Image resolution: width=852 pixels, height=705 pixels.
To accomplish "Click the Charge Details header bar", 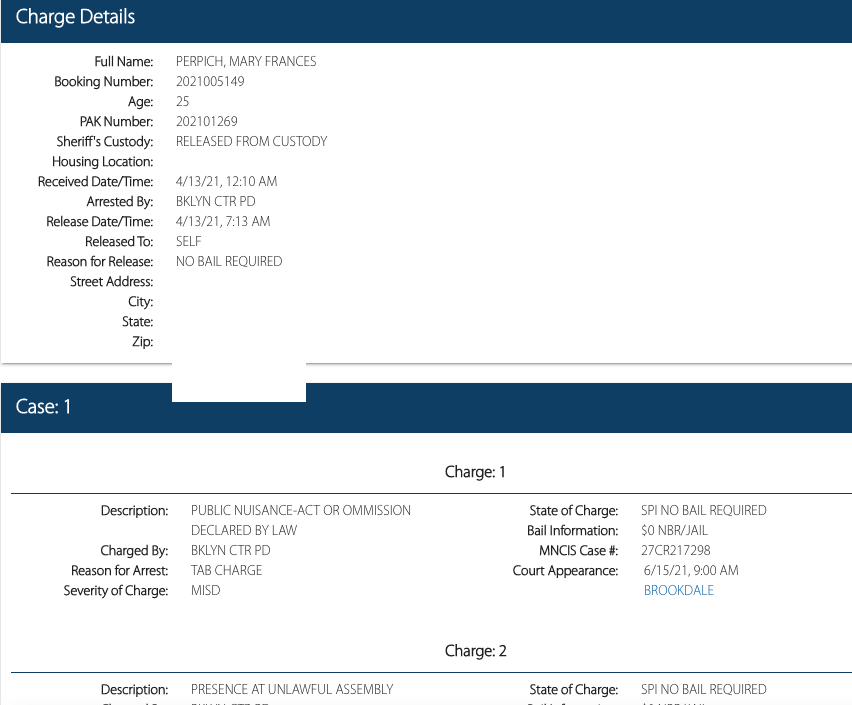I will (426, 18).
